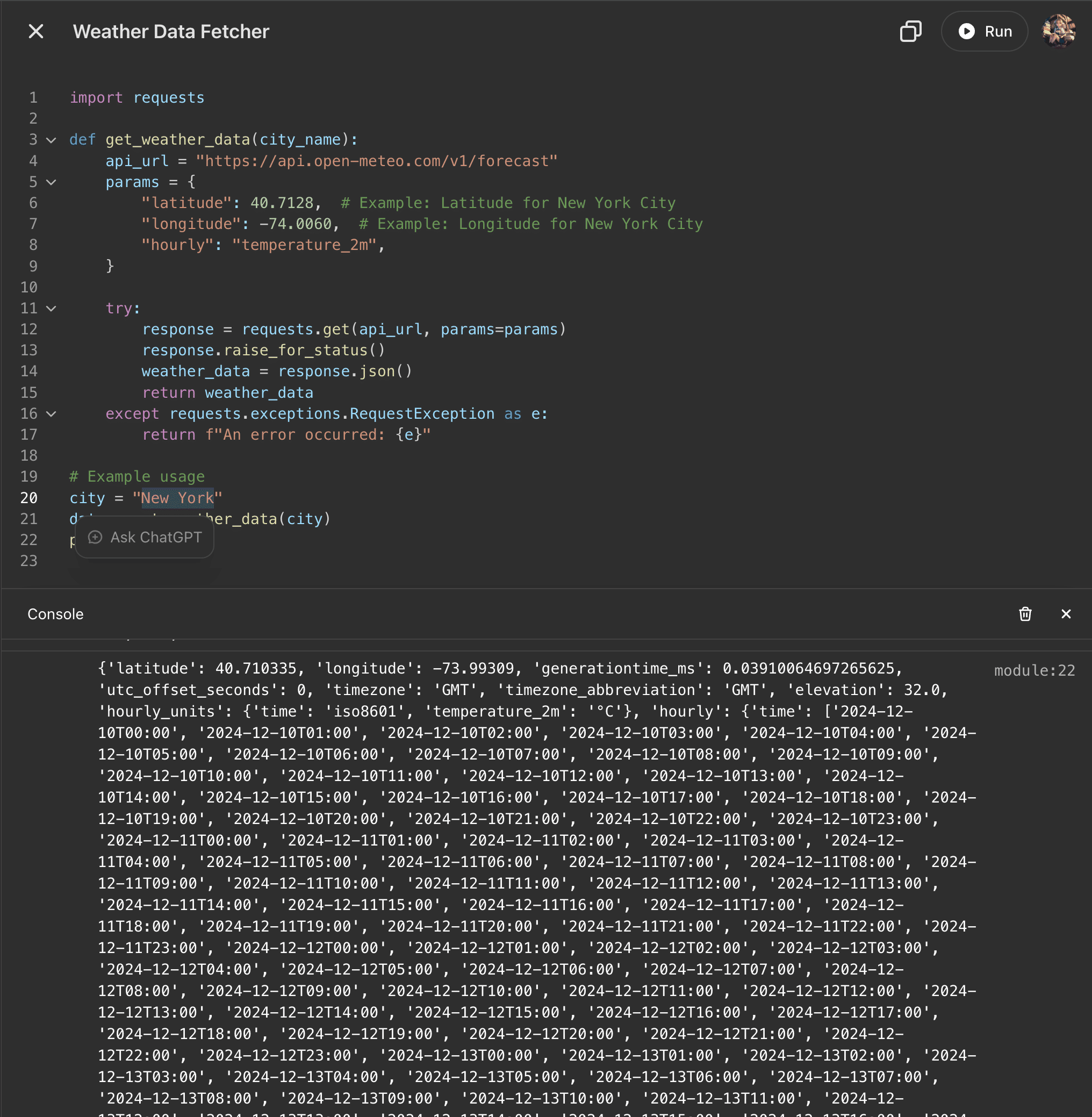
Task: Clear the console with the trash icon
Action: pyautogui.click(x=1025, y=614)
